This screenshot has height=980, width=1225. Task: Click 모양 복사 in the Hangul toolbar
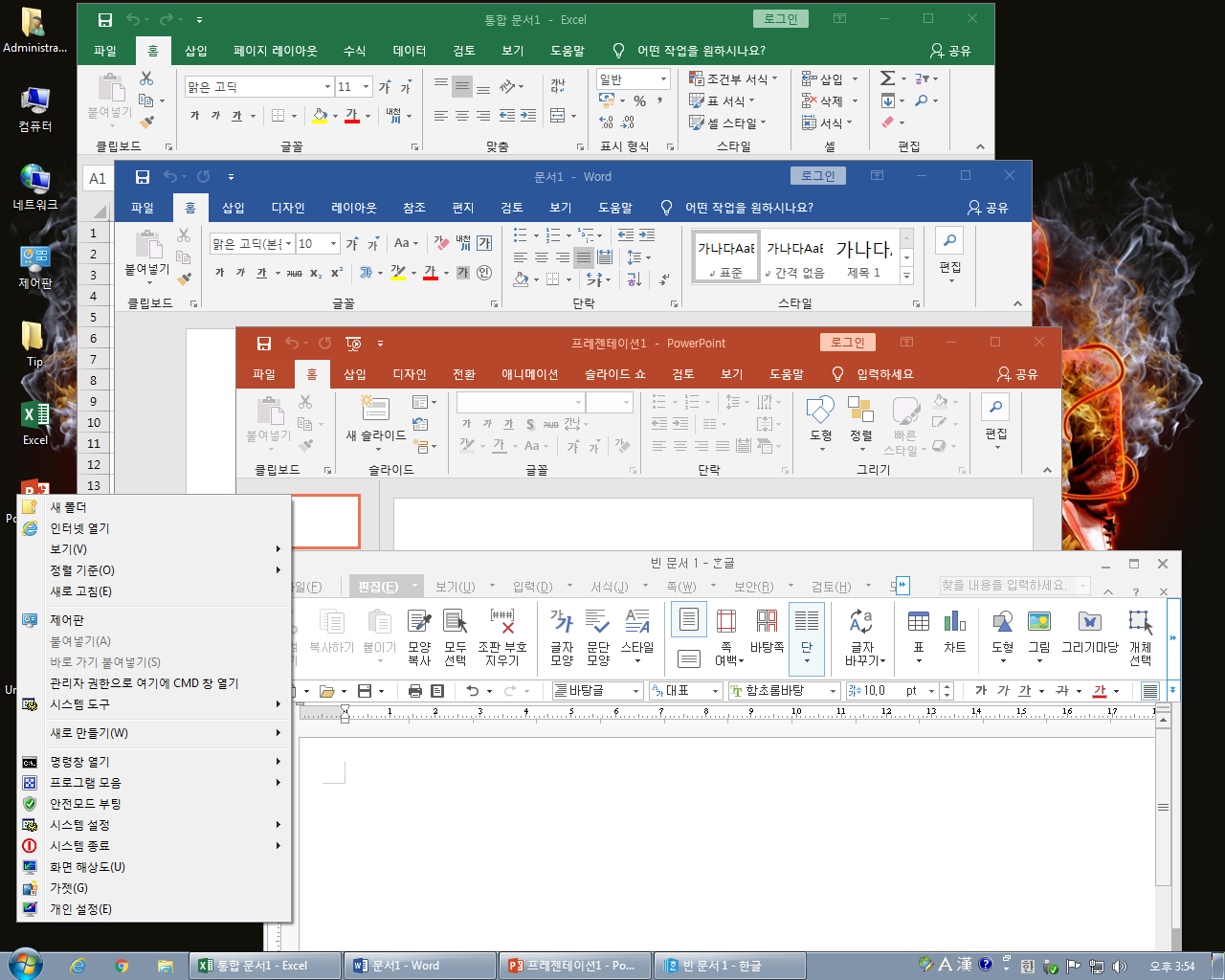click(x=419, y=636)
